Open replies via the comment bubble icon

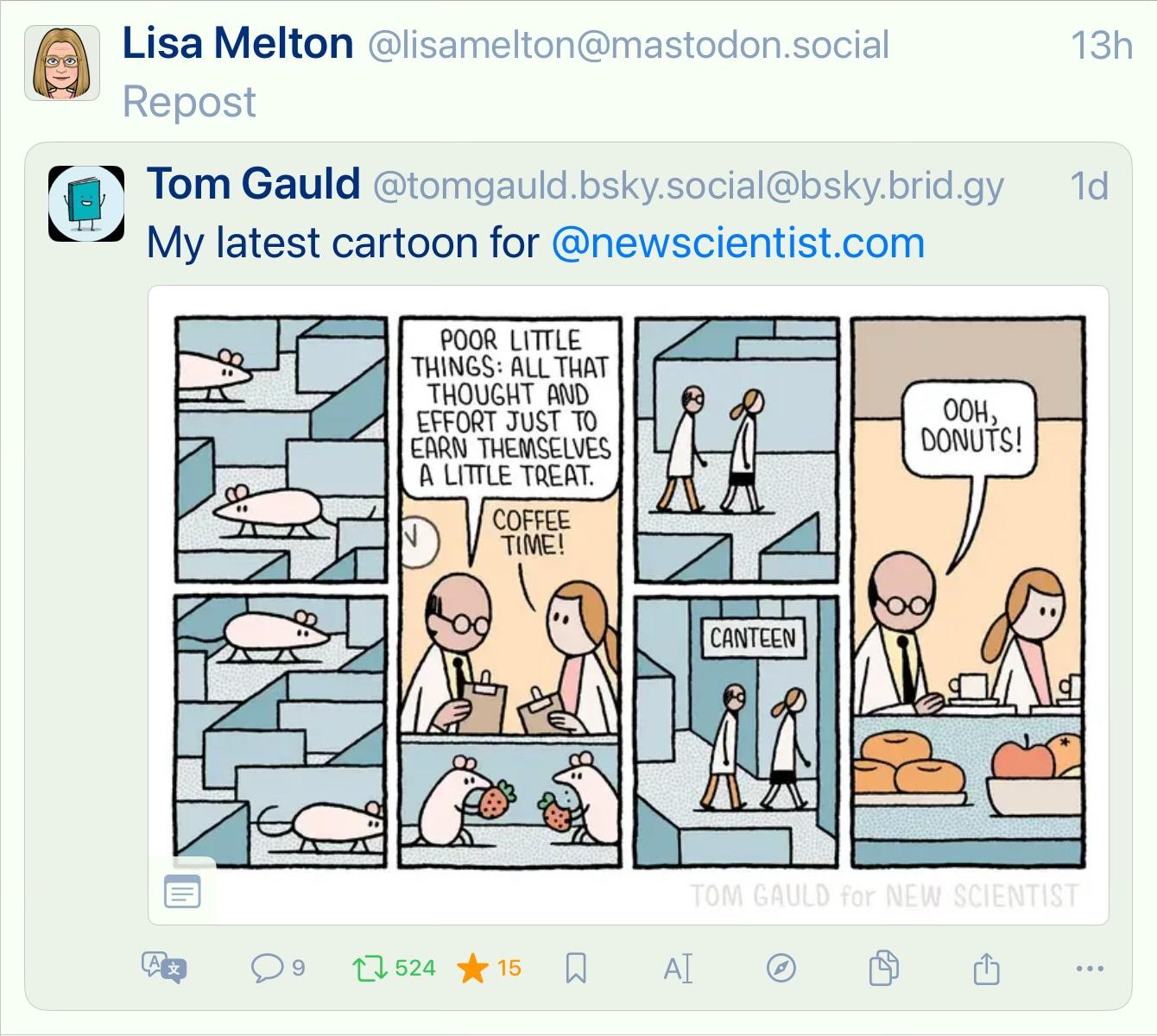point(267,968)
